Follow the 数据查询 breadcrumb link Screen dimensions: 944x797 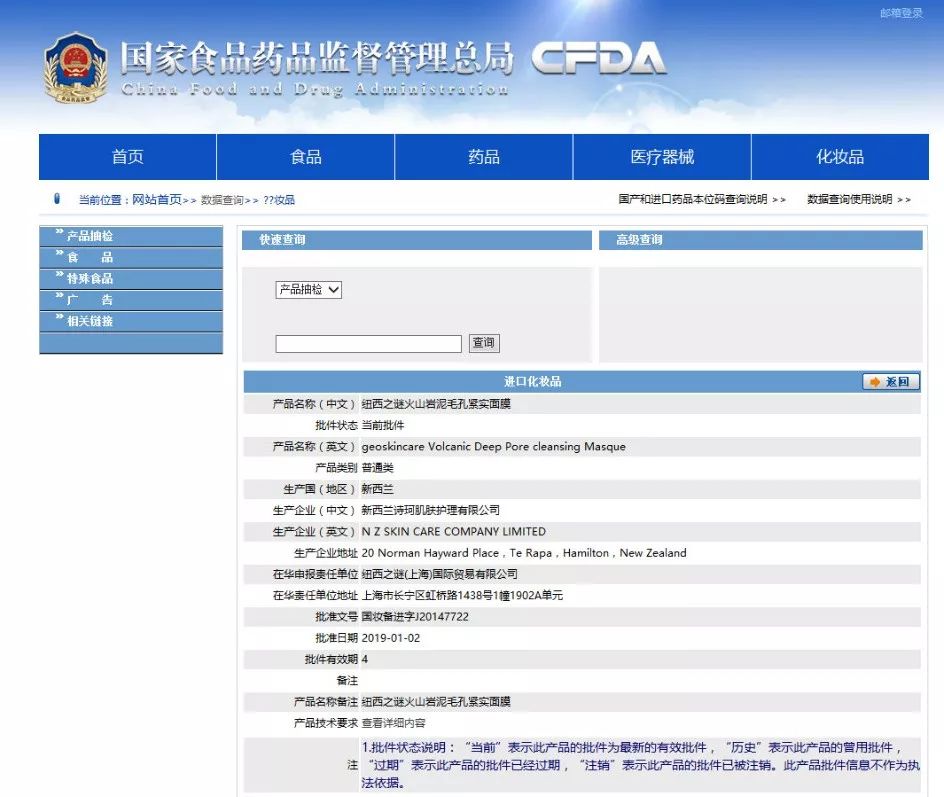tap(222, 200)
